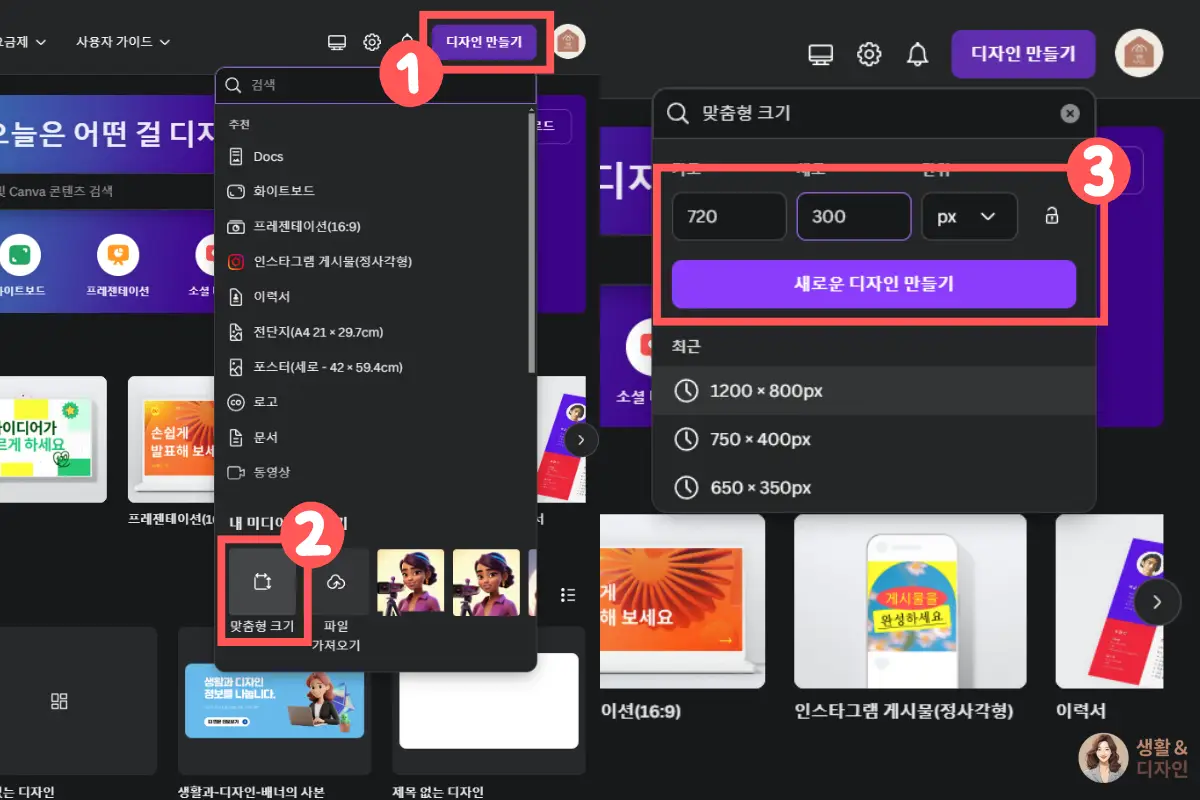Switch to list view beside 내 미디어
1200x800 pixels.
(568, 594)
